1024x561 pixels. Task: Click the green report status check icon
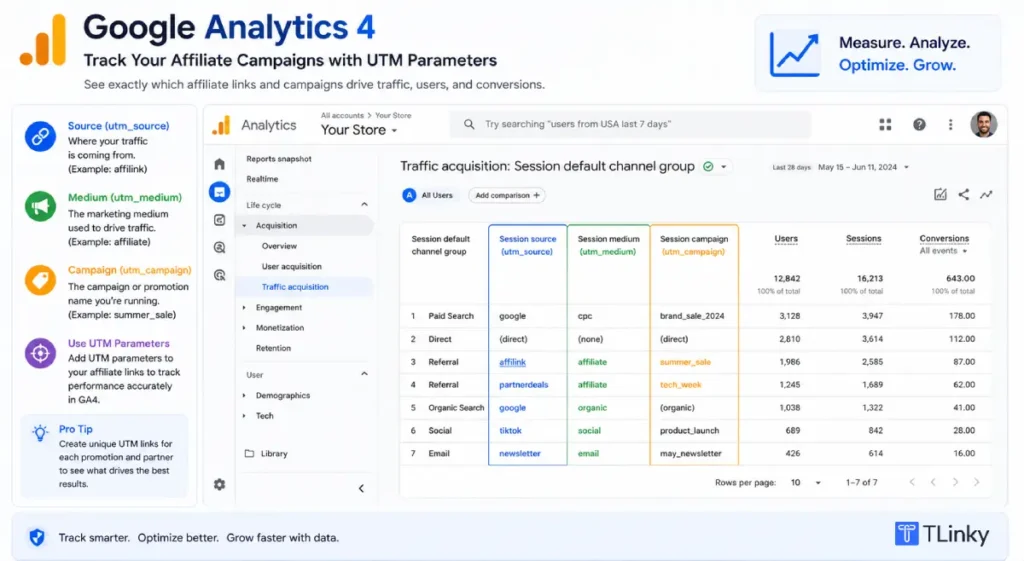708,167
